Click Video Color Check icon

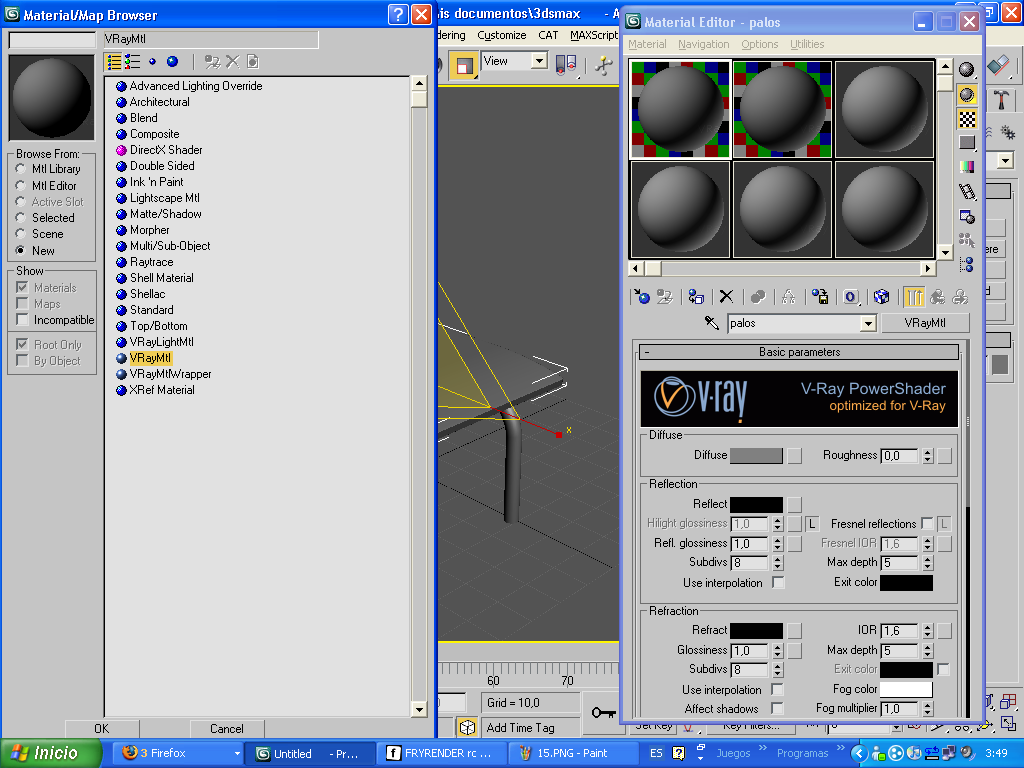[967, 167]
